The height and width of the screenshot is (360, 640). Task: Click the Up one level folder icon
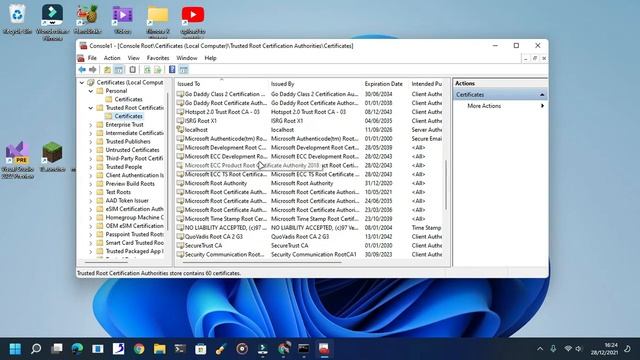point(107,70)
